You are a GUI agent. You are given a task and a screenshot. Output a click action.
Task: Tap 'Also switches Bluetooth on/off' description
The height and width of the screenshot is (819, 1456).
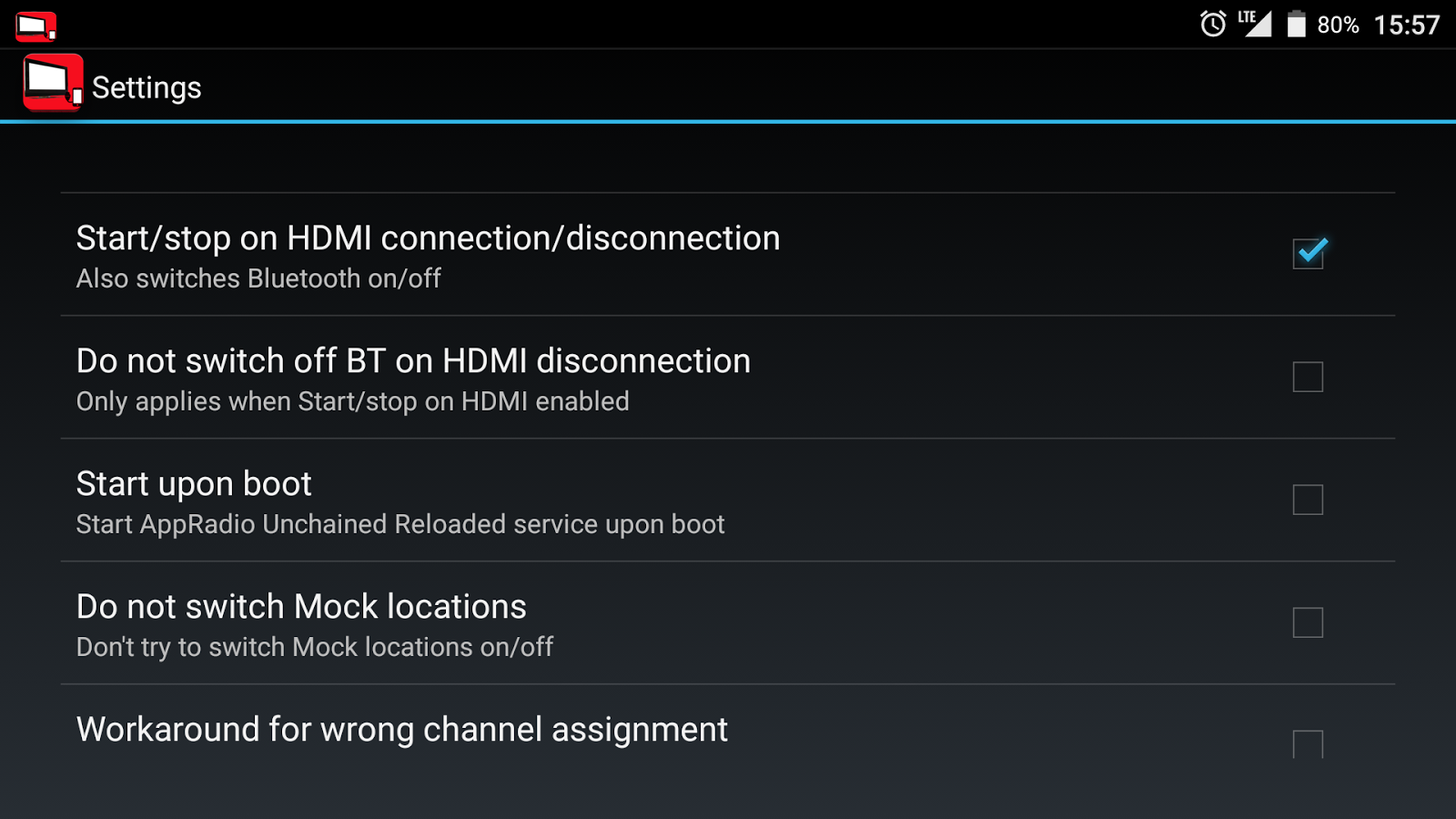pos(258,278)
